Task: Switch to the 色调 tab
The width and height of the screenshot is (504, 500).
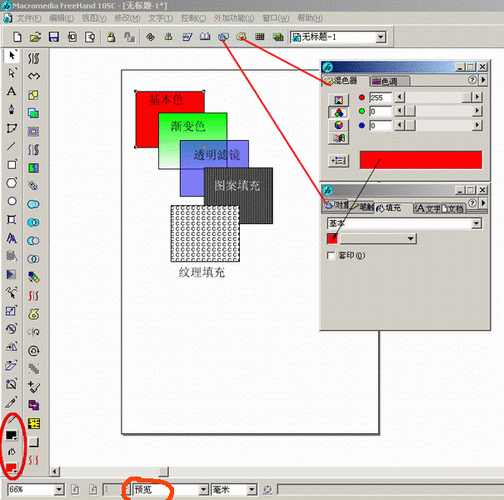Action: (x=389, y=81)
